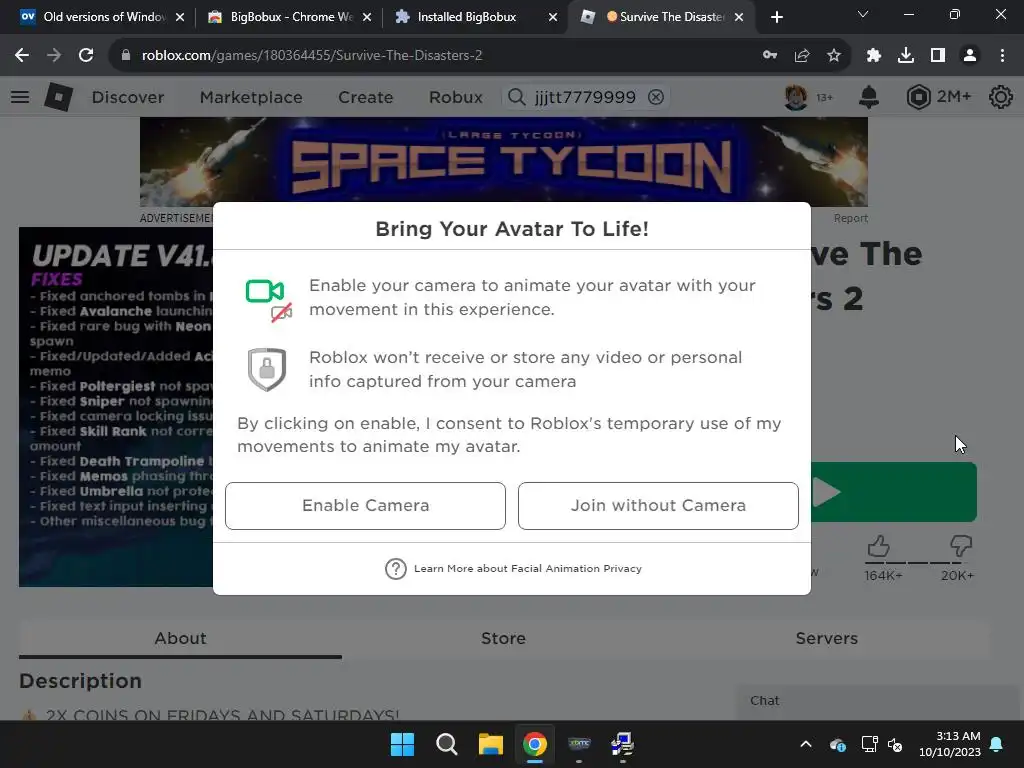Viewport: 1024px width, 768px height.
Task: Show hidden system tray icons
Action: point(806,744)
